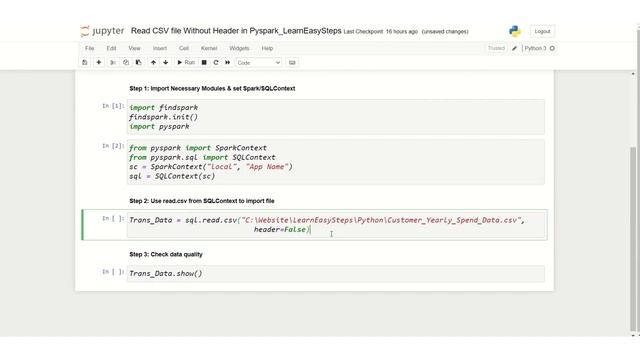The image size is (640, 360).
Task: Open the View menu
Action: [134, 48]
